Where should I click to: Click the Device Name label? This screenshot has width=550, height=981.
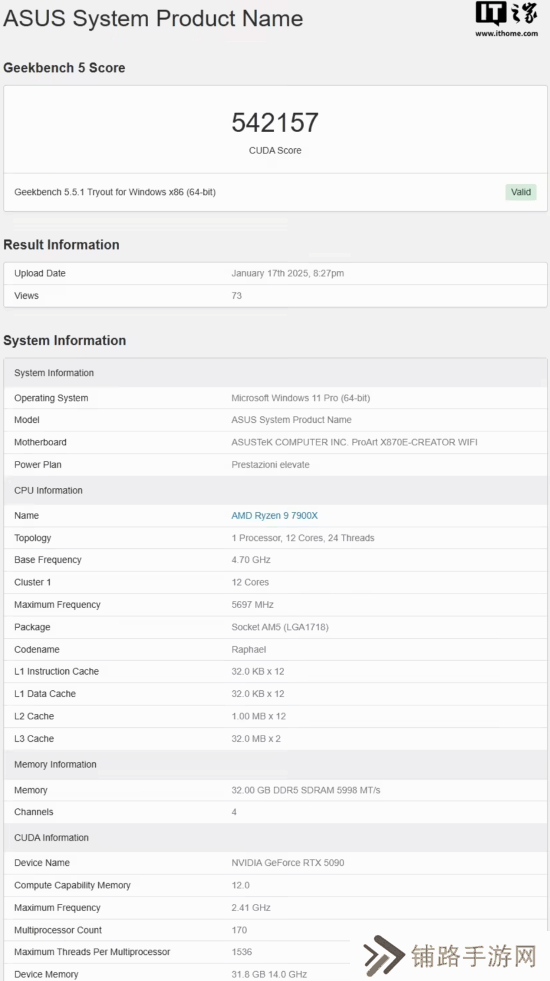tap(42, 863)
